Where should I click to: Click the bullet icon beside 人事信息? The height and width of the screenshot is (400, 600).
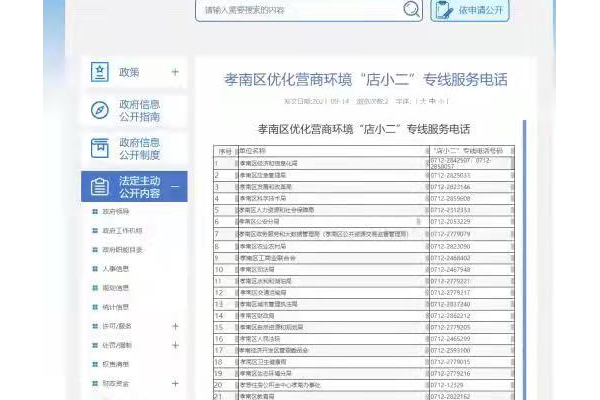click(x=95, y=269)
